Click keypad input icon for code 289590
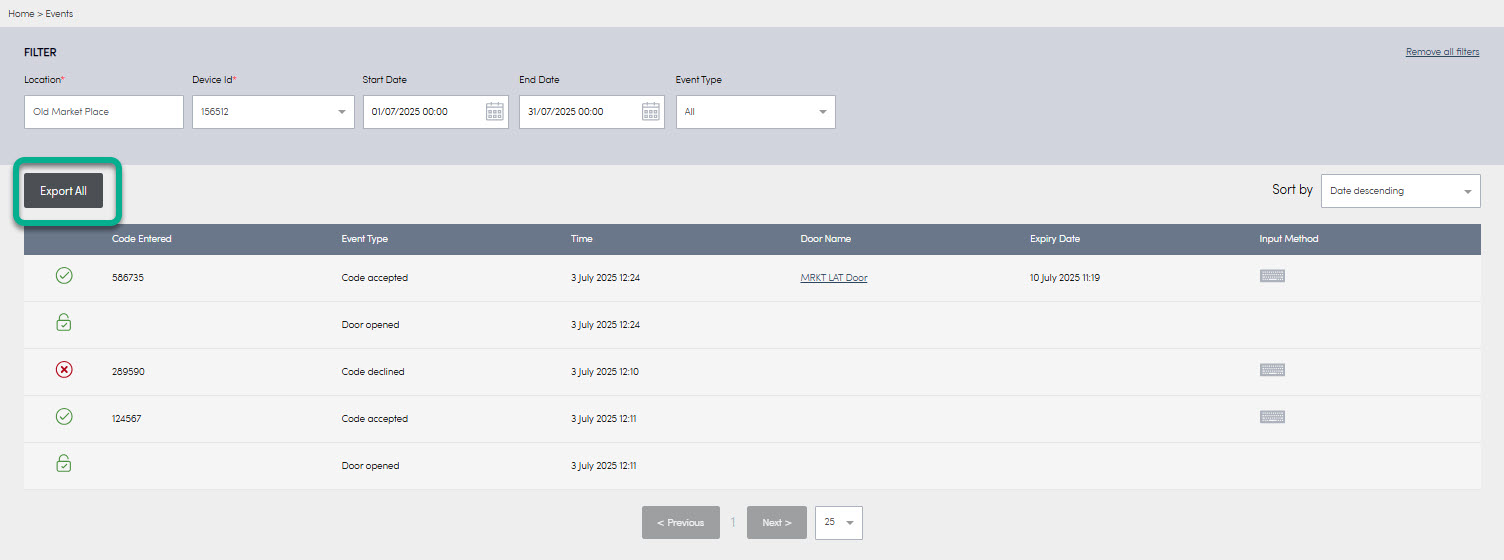The width and height of the screenshot is (1504, 560). 1272,370
